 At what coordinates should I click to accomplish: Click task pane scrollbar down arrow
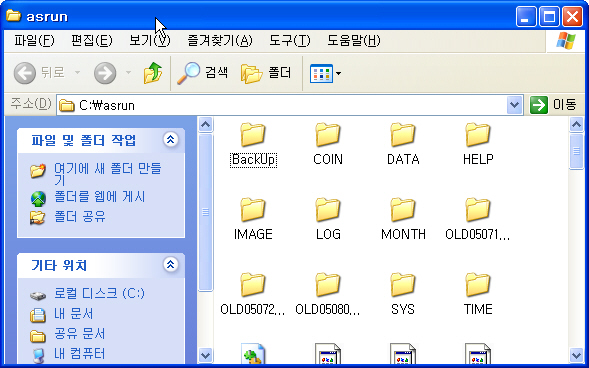(x=205, y=355)
